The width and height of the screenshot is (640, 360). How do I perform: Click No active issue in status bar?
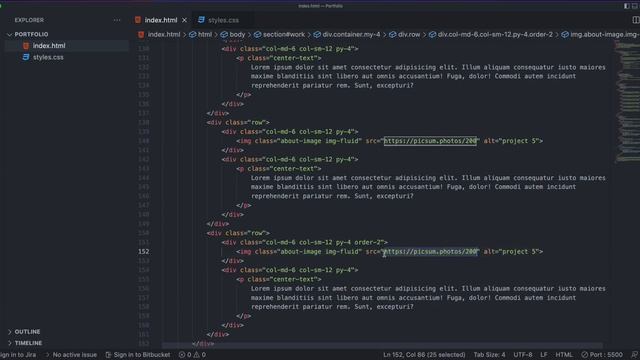tap(75, 355)
